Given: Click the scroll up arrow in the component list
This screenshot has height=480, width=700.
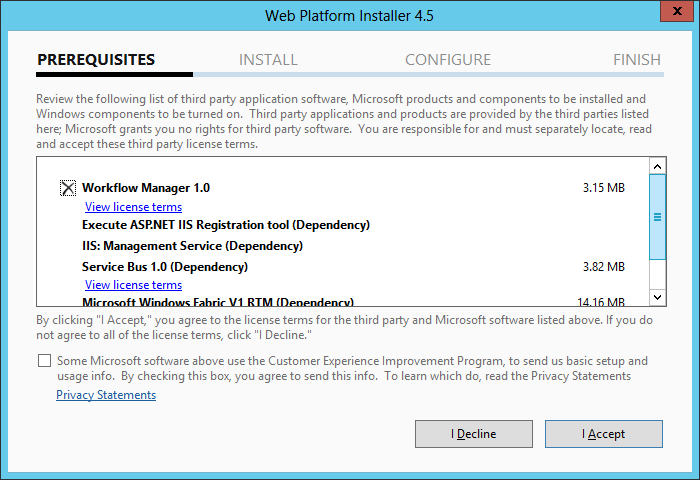Looking at the screenshot, I should [657, 167].
